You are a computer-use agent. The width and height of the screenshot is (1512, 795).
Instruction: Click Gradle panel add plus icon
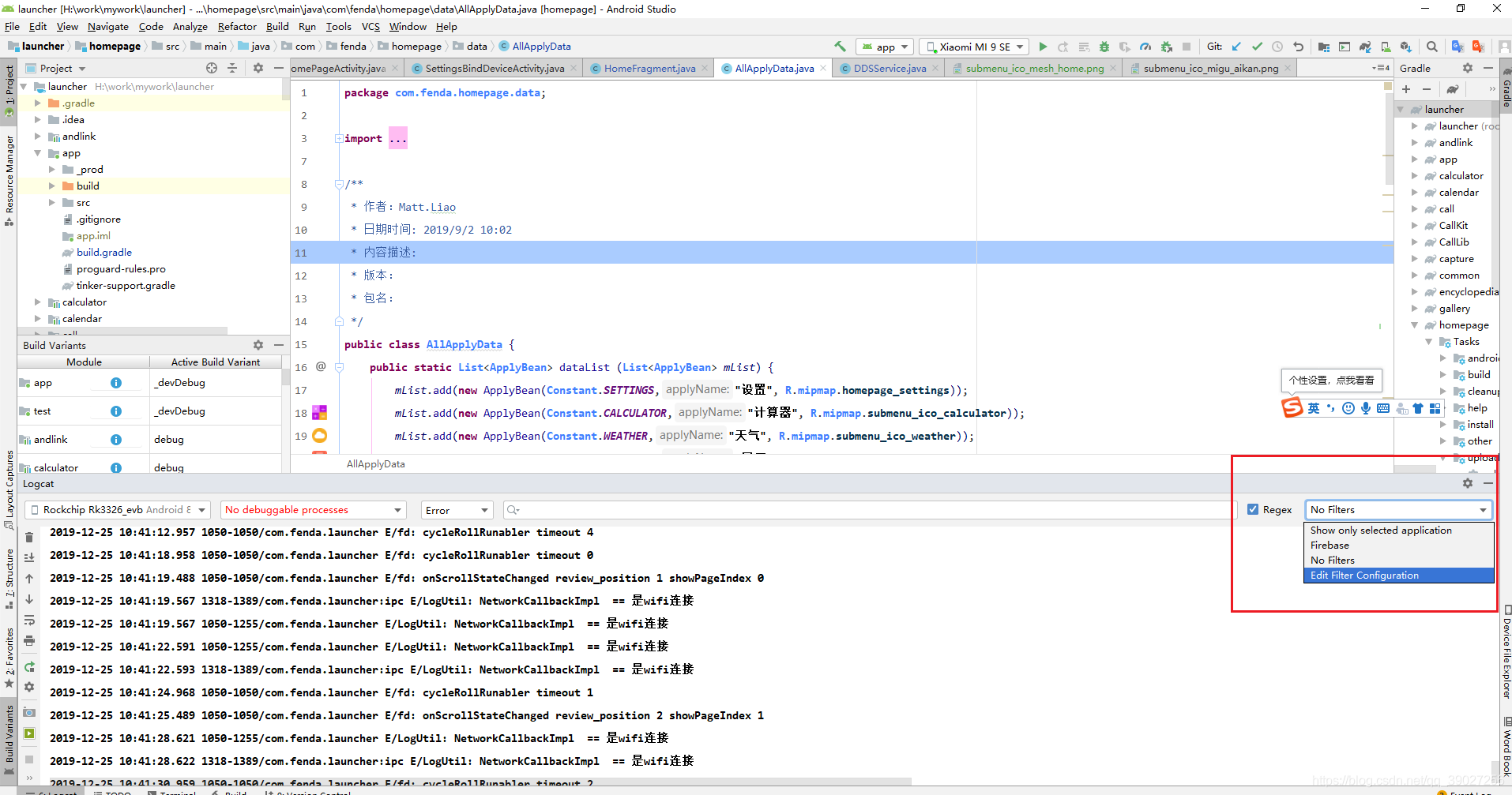click(x=1406, y=89)
